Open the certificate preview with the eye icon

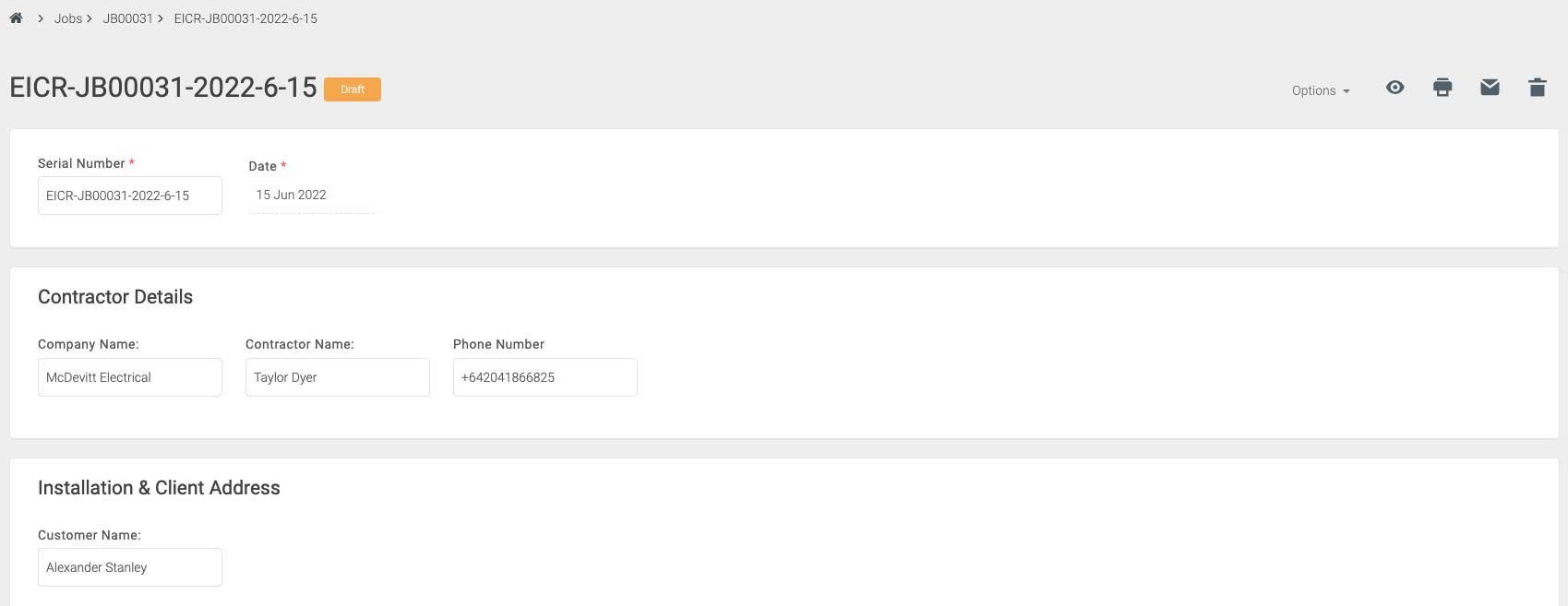1394,88
